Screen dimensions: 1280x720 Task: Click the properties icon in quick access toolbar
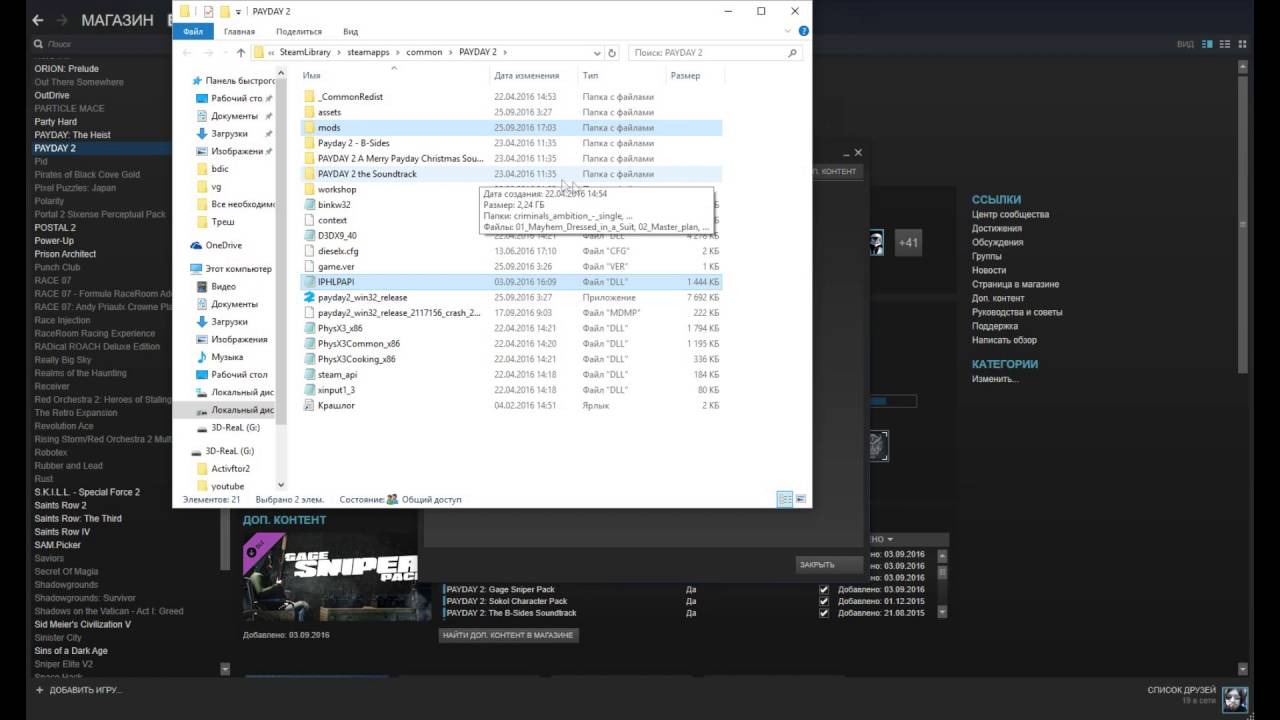(208, 11)
